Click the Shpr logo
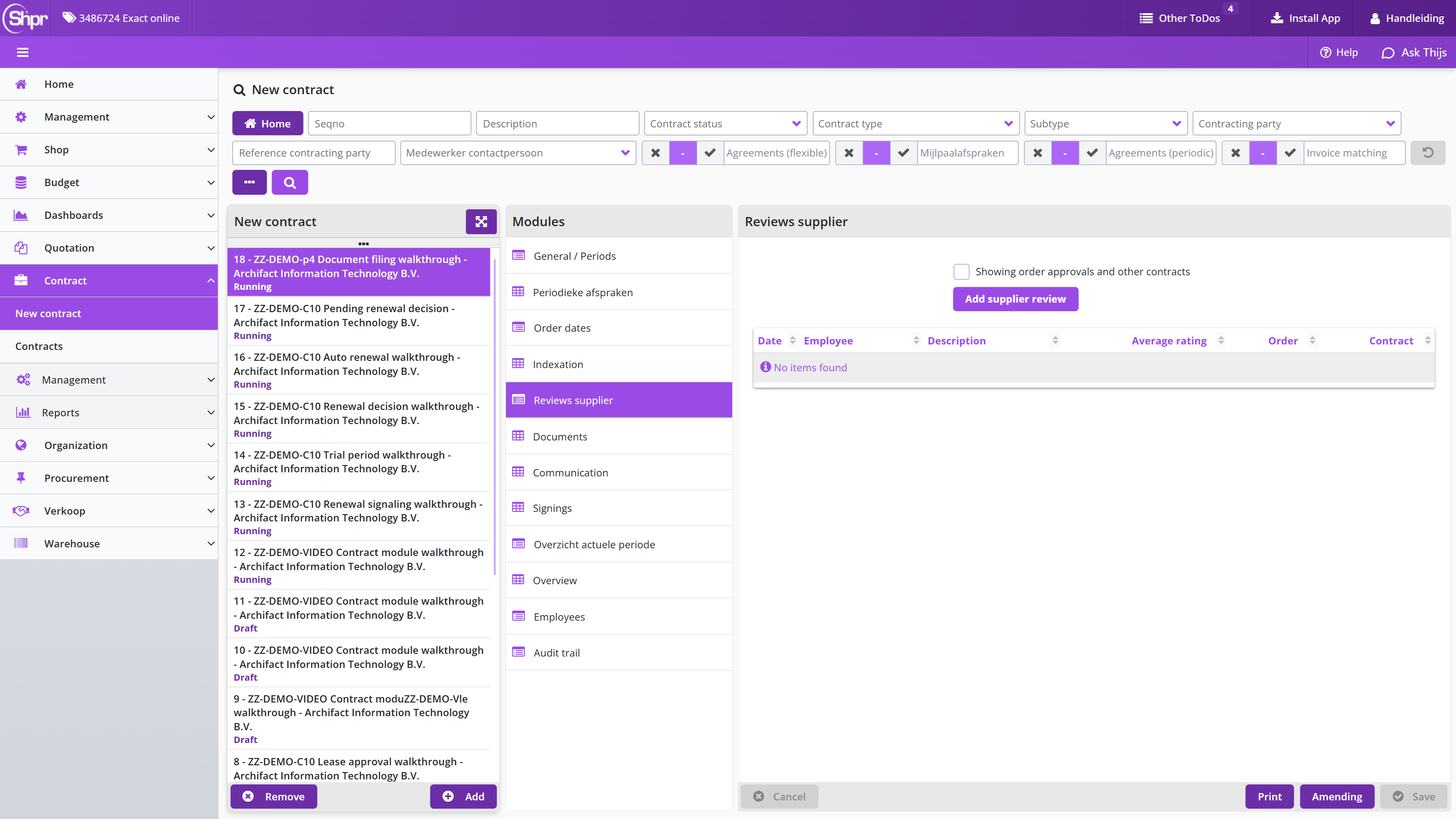This screenshot has width=1456, height=819. tap(25, 18)
